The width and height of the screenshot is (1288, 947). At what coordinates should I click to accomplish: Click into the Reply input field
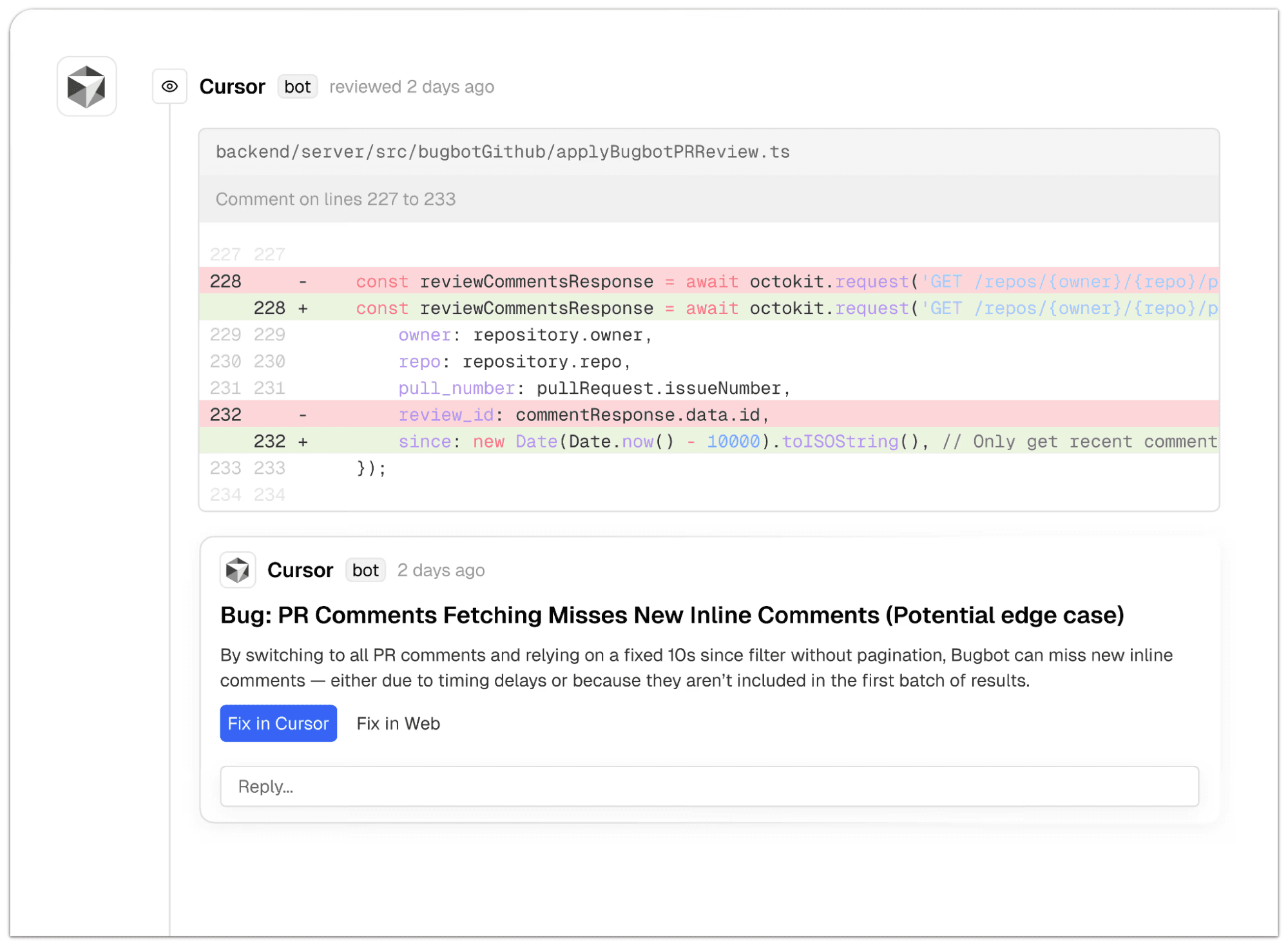(709, 786)
